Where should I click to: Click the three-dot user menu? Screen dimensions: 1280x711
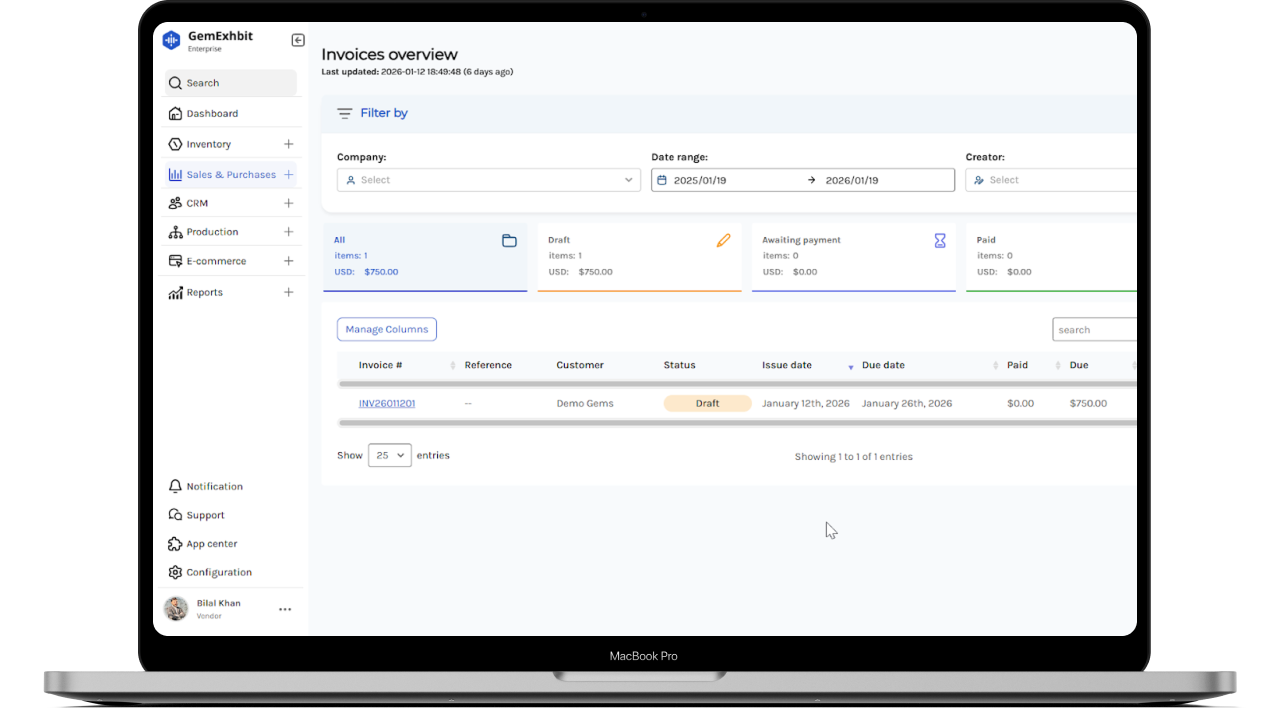point(285,609)
